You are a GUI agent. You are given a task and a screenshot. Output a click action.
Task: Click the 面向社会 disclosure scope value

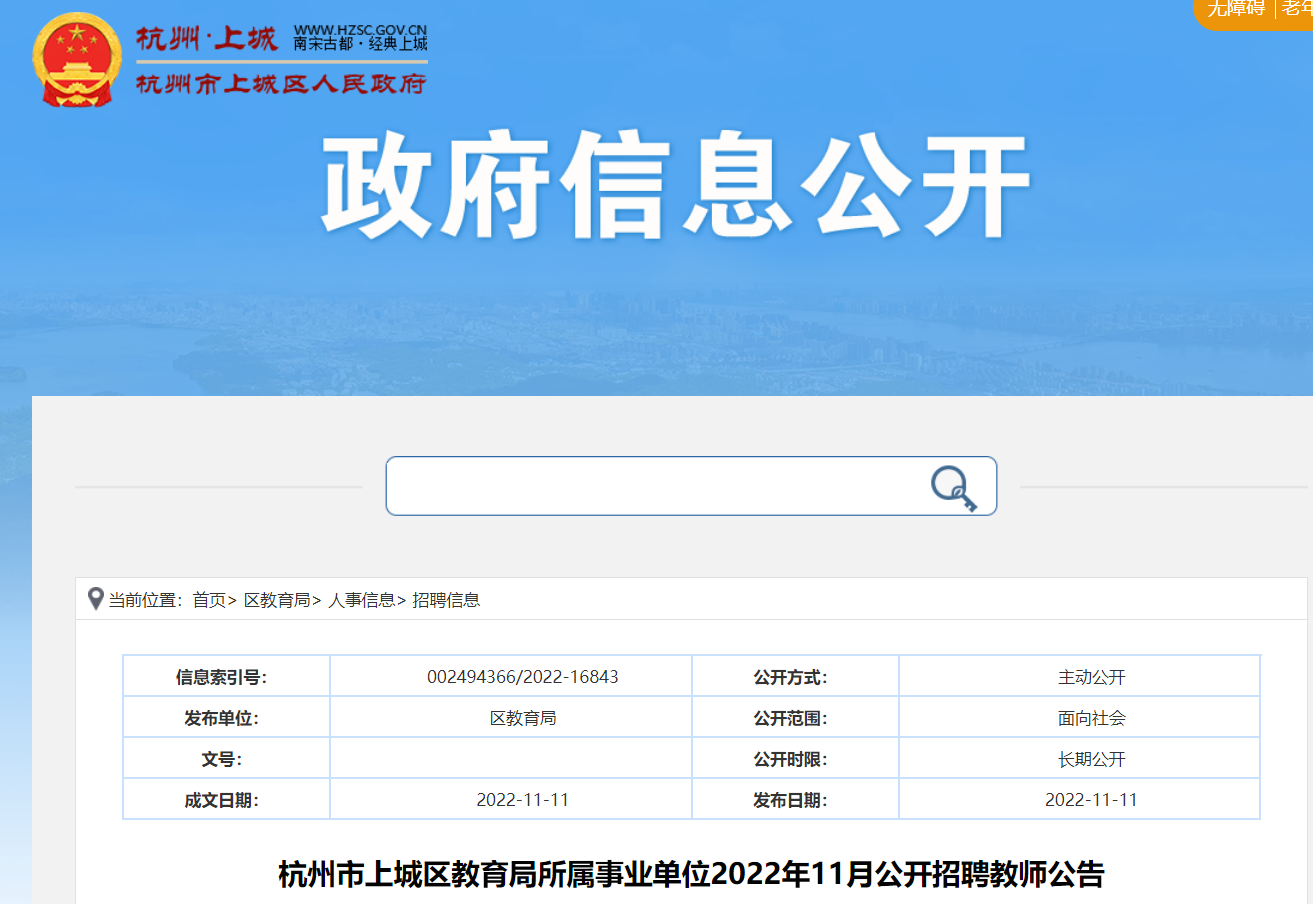point(1091,718)
